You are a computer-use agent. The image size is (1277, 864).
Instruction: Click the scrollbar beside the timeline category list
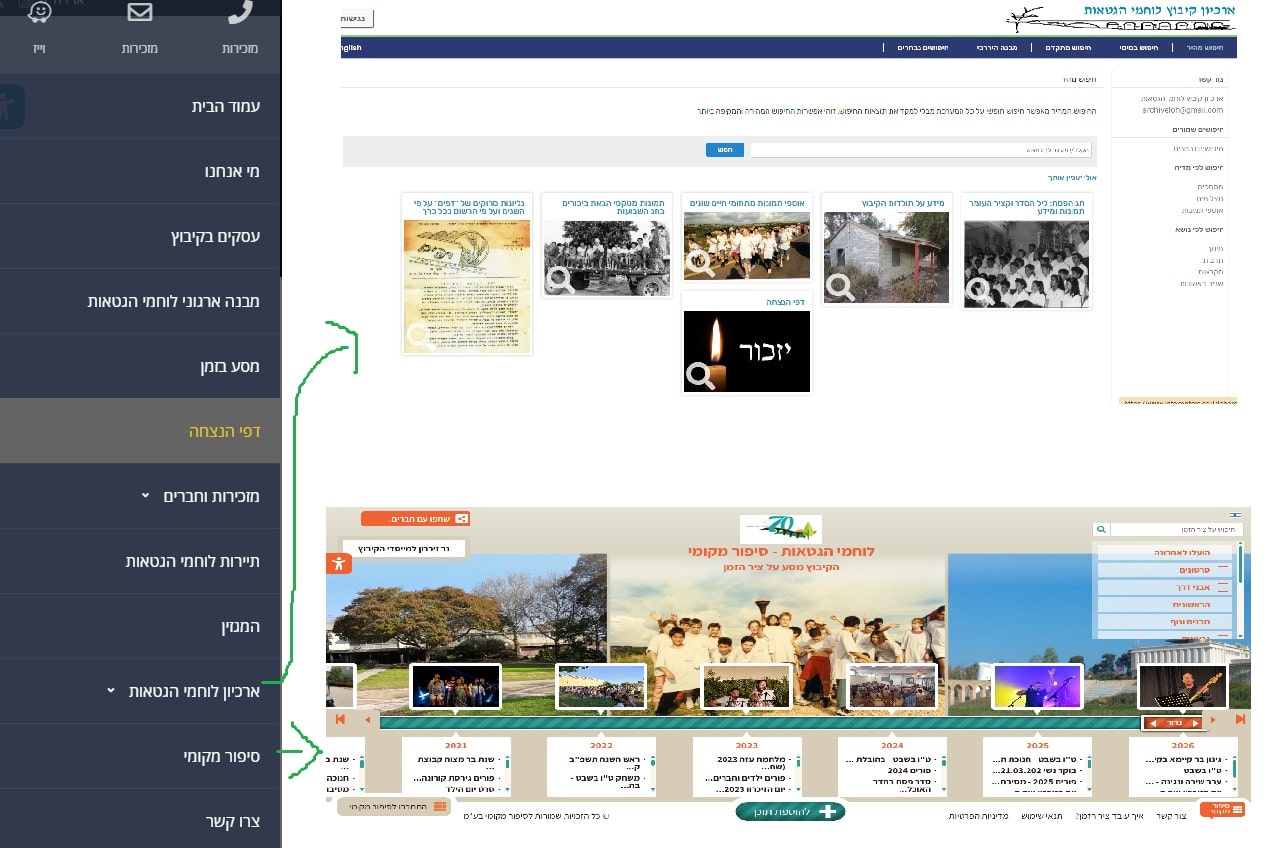1241,590
